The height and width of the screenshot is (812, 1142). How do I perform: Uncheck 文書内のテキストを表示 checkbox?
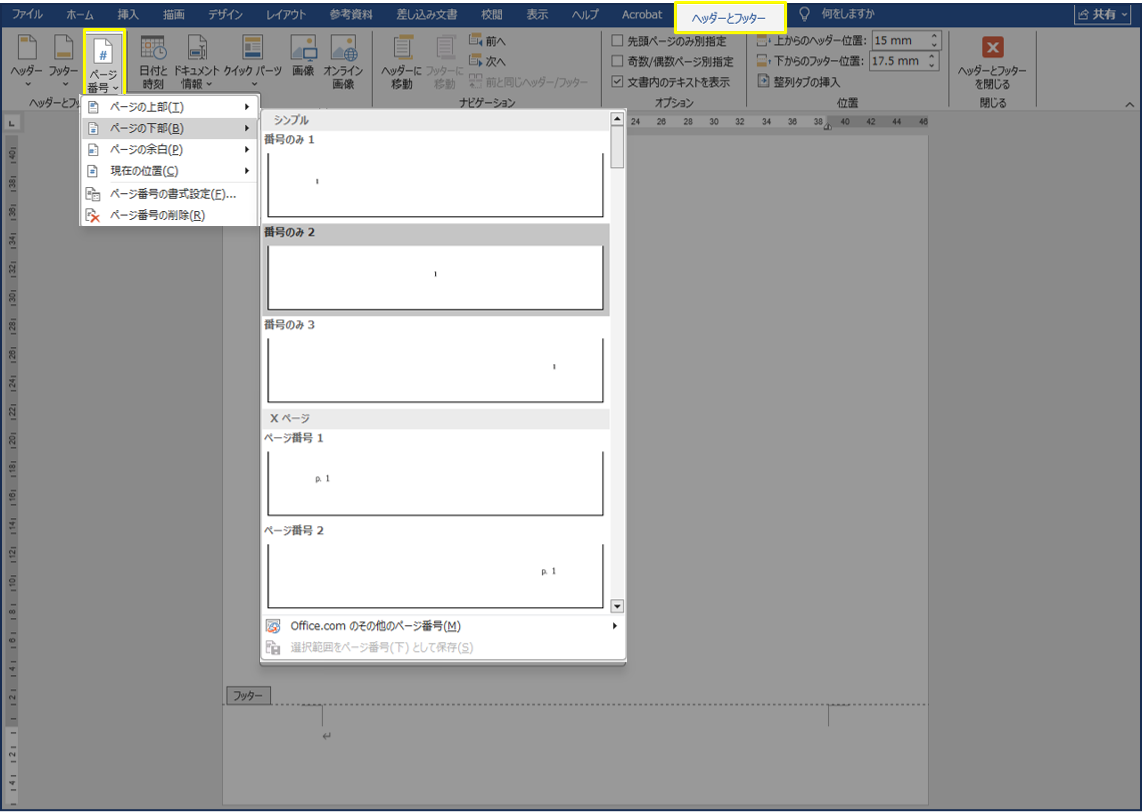coord(618,82)
